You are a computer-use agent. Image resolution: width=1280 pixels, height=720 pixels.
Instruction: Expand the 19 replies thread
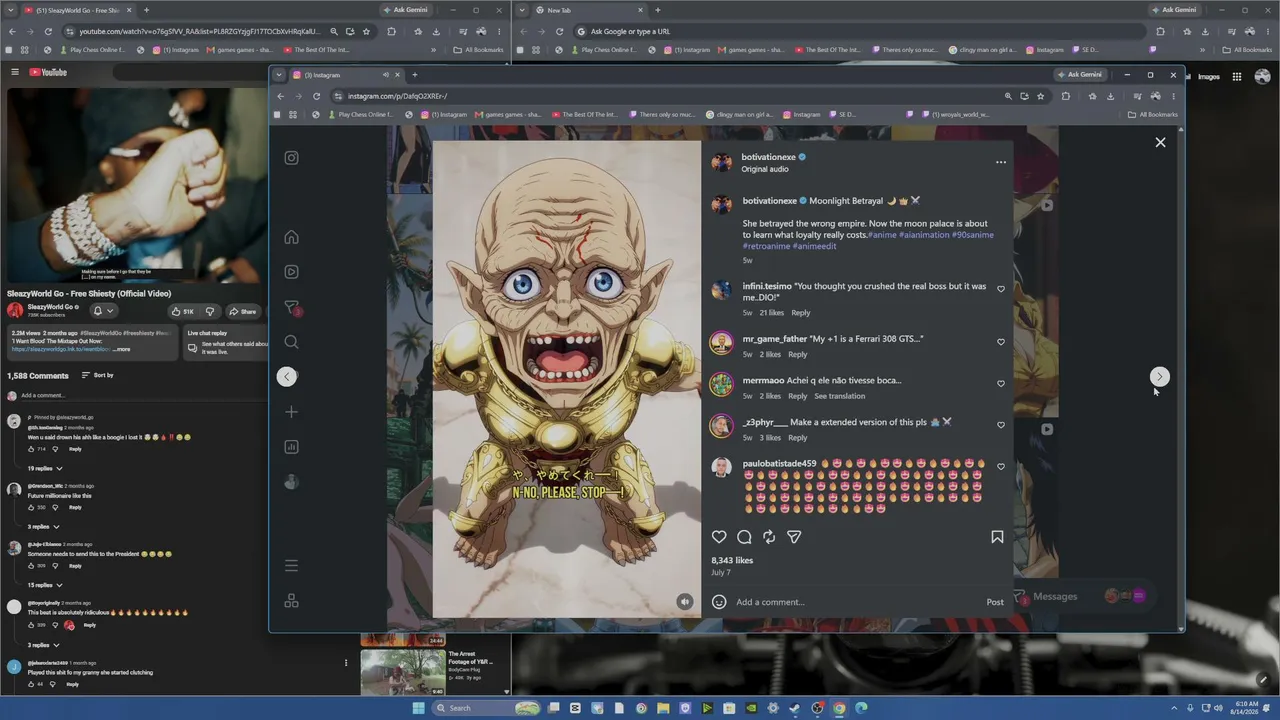coord(45,468)
